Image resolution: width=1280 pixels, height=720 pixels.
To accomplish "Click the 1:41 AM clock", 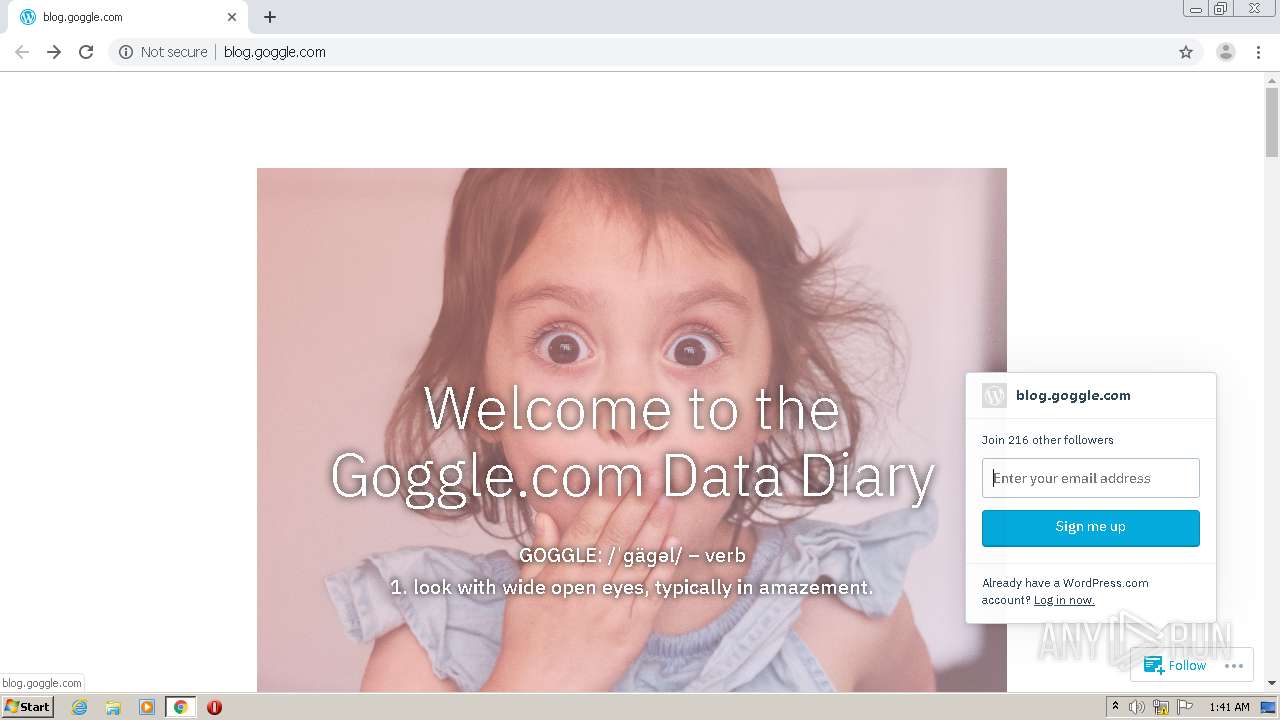I will [1229, 707].
